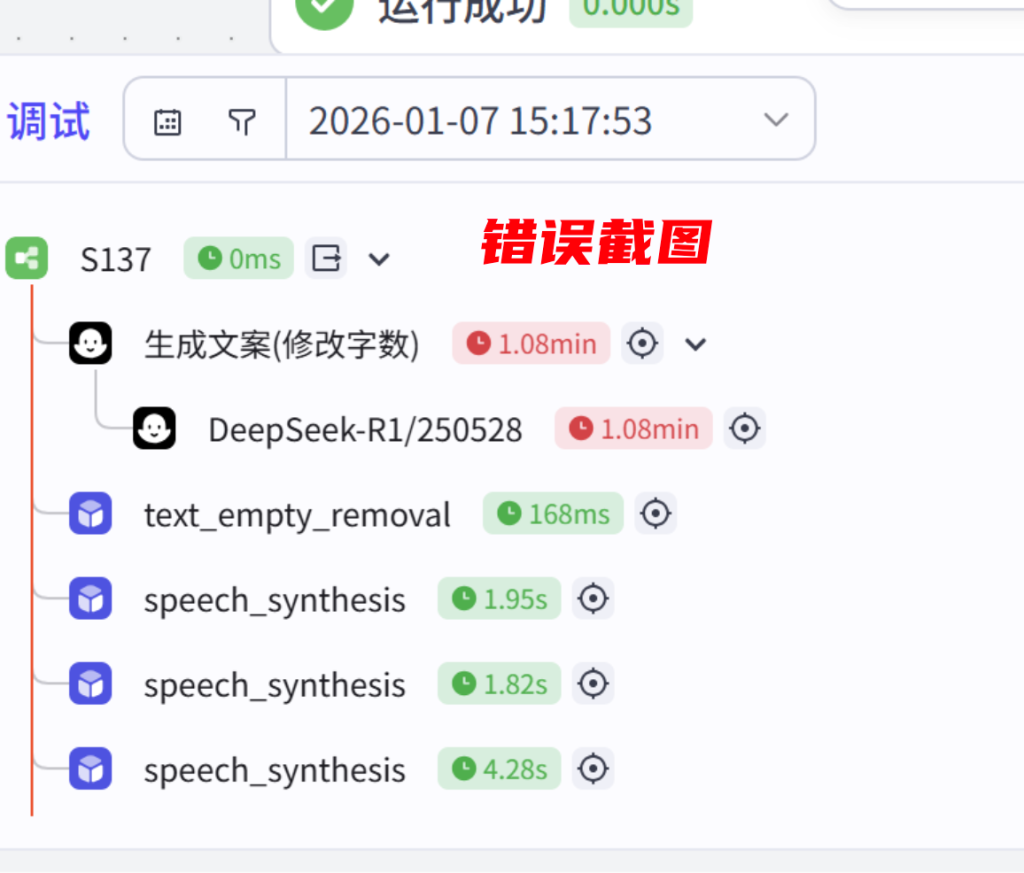Collapse the S137 tree with its chevron
Image resolution: width=1024 pixels, height=873 pixels.
pos(379,259)
